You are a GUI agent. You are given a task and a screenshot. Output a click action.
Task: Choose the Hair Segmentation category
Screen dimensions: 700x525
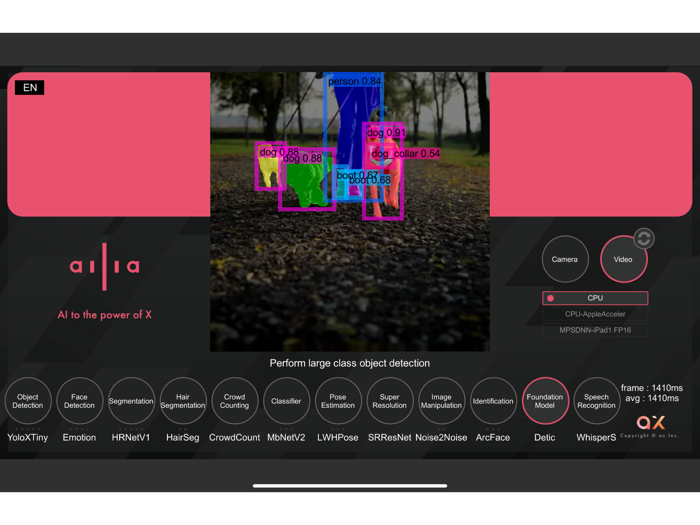pyautogui.click(x=183, y=401)
